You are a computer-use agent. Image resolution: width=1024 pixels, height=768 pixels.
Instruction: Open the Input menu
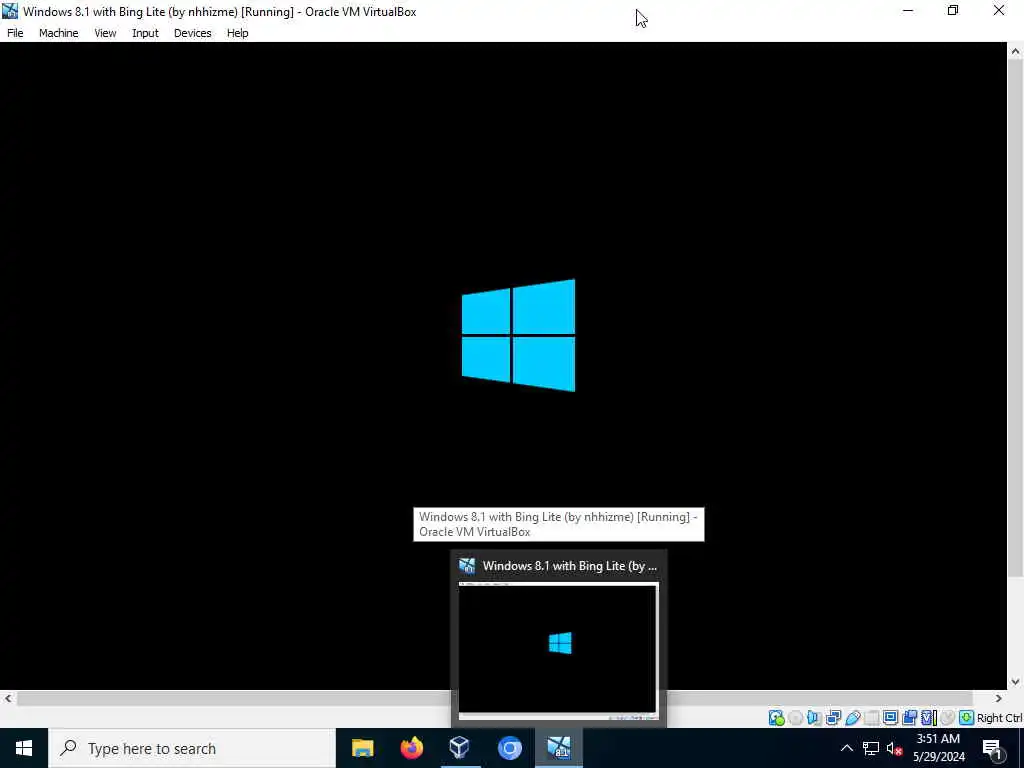(145, 33)
